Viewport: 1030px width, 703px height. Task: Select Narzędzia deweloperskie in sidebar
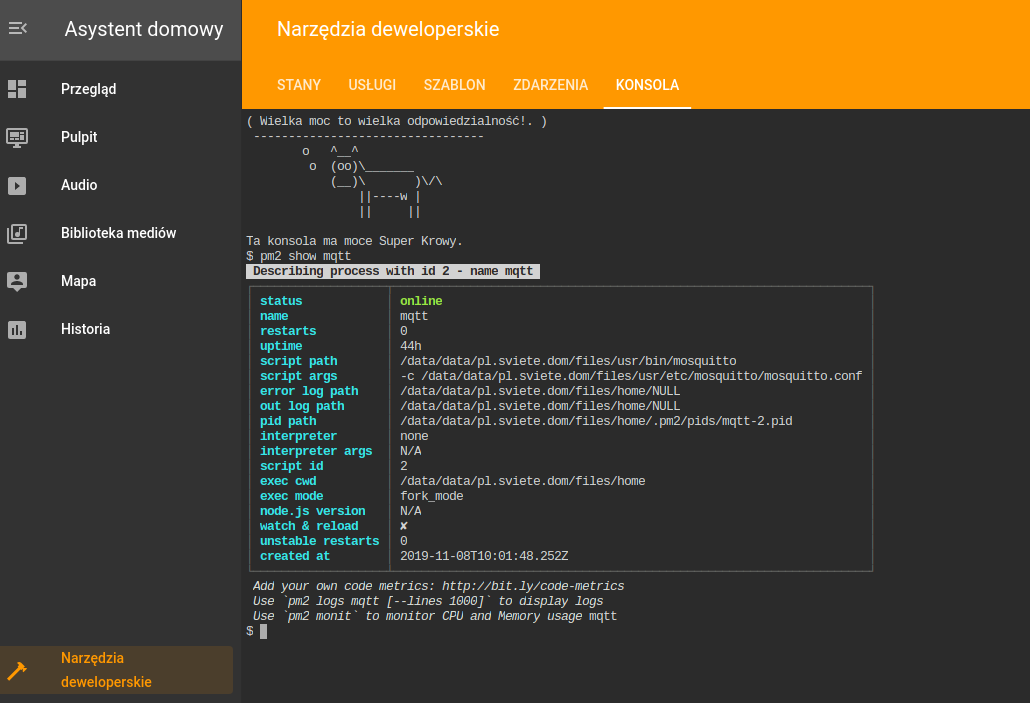[117, 670]
